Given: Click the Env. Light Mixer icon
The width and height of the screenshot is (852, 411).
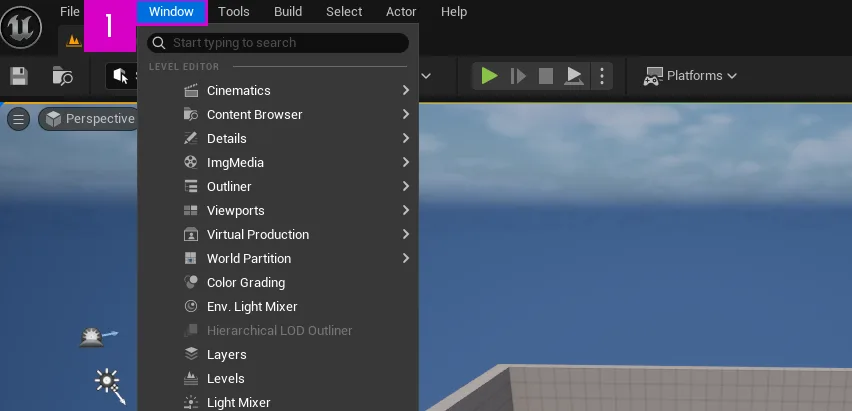Looking at the screenshot, I should tap(191, 306).
